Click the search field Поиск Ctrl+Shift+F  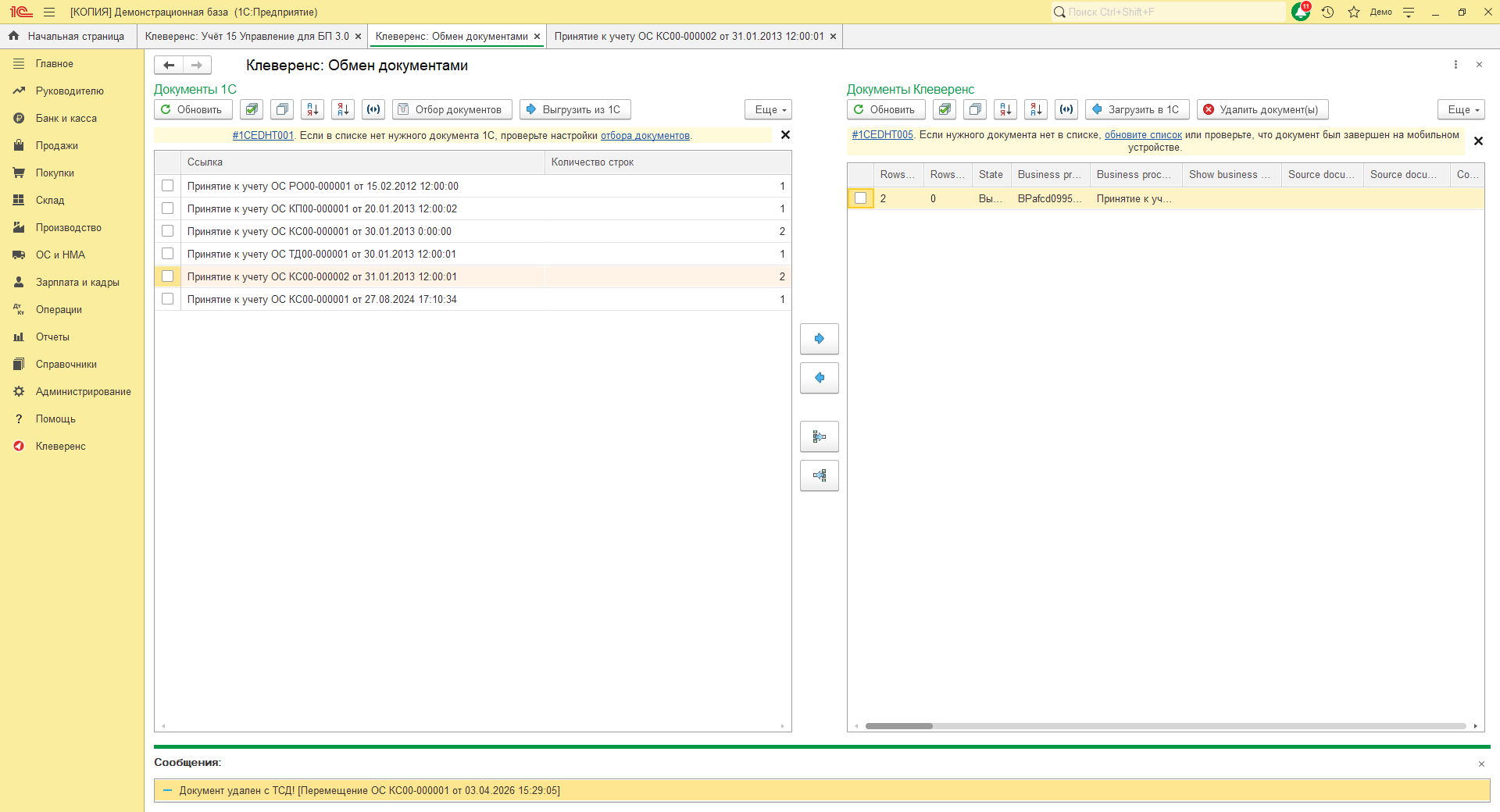point(1168,12)
